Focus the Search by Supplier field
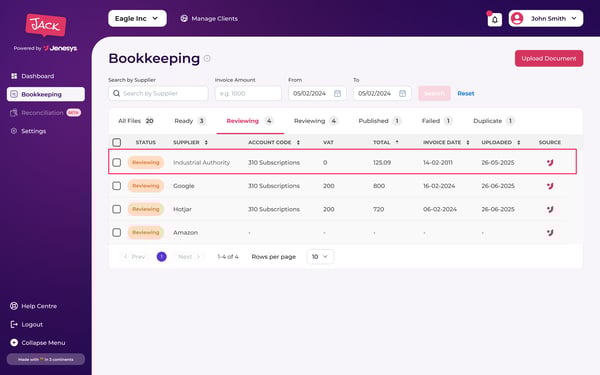The height and width of the screenshot is (375, 600). [158, 93]
